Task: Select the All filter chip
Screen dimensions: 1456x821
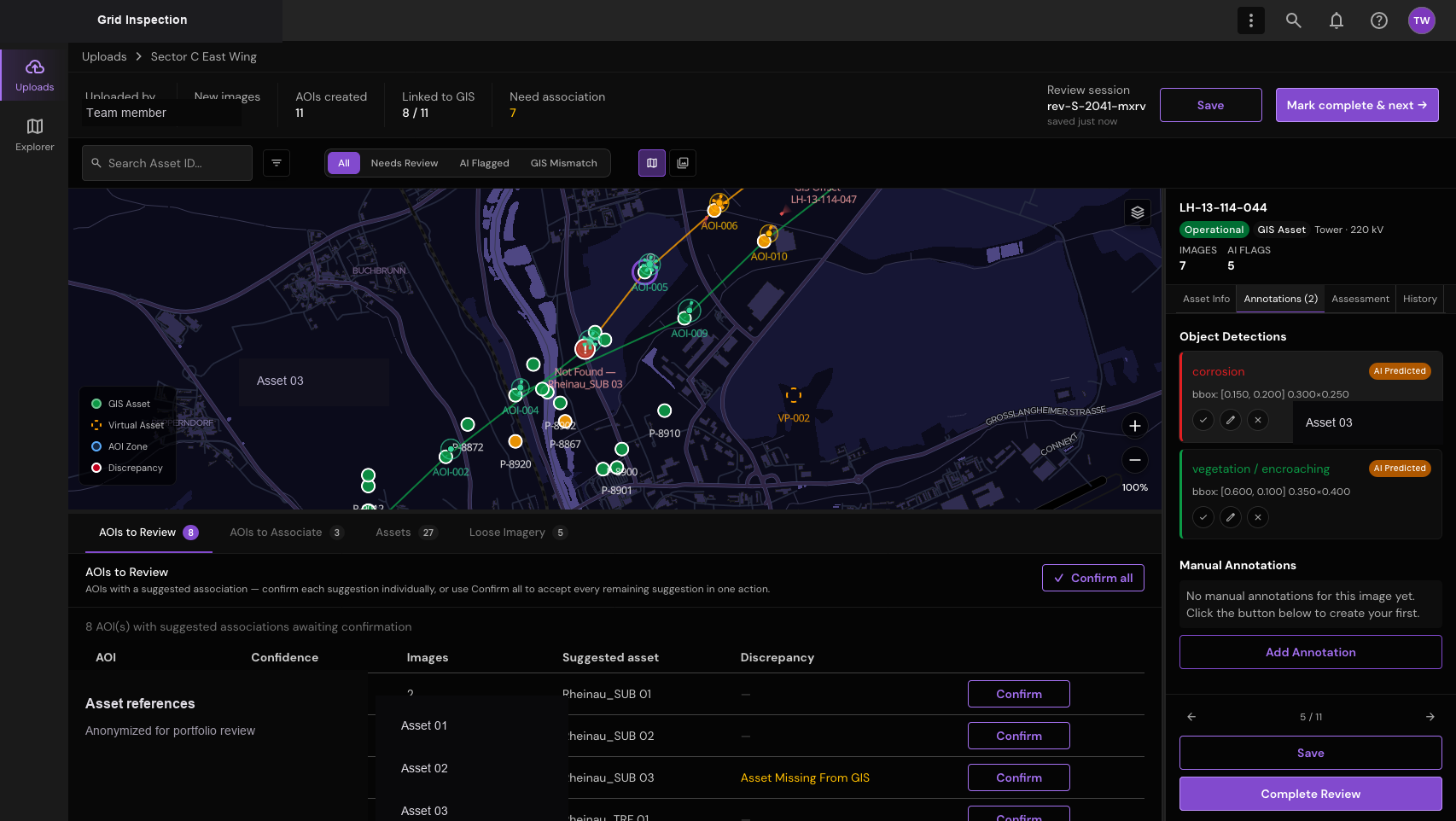Action: pos(344,163)
